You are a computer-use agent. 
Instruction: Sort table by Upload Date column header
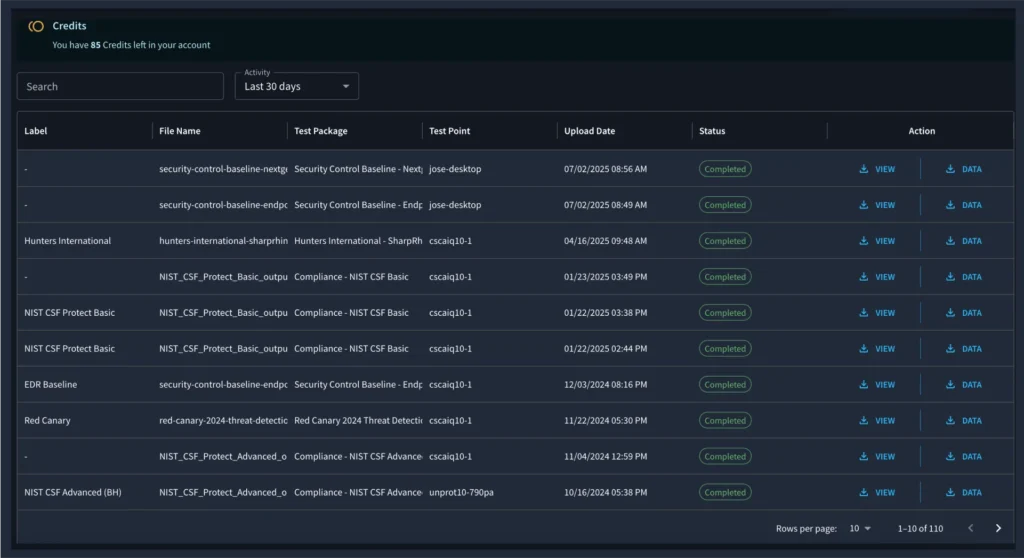pyautogui.click(x=589, y=131)
